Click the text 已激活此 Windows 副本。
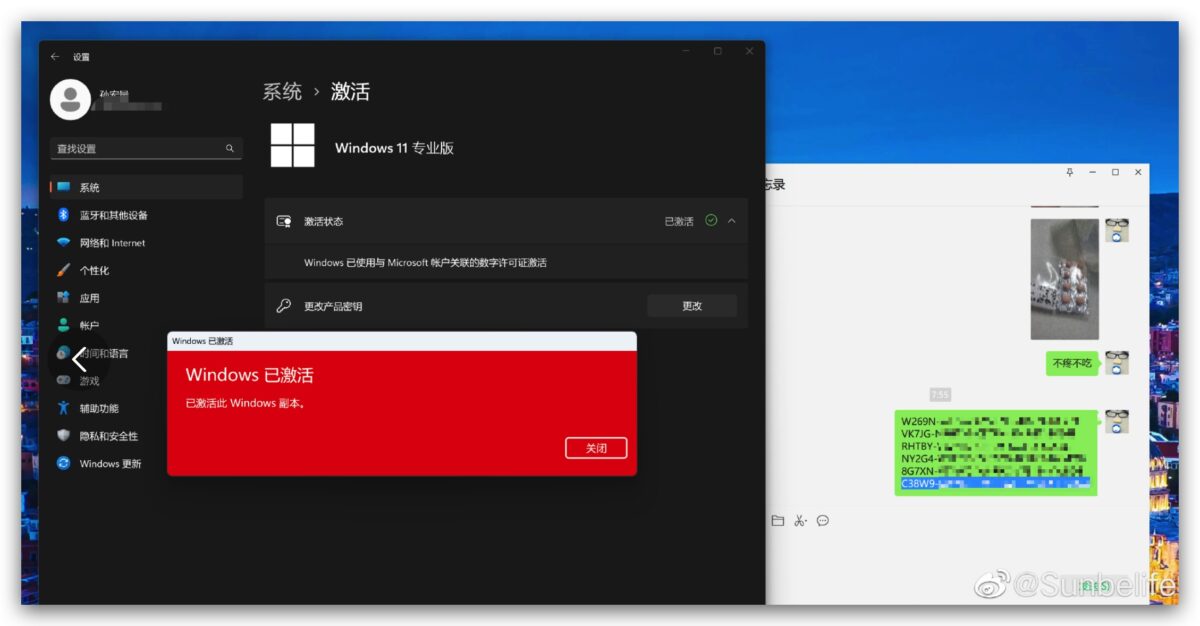Viewport: 1200px width, 626px height. click(x=245, y=404)
